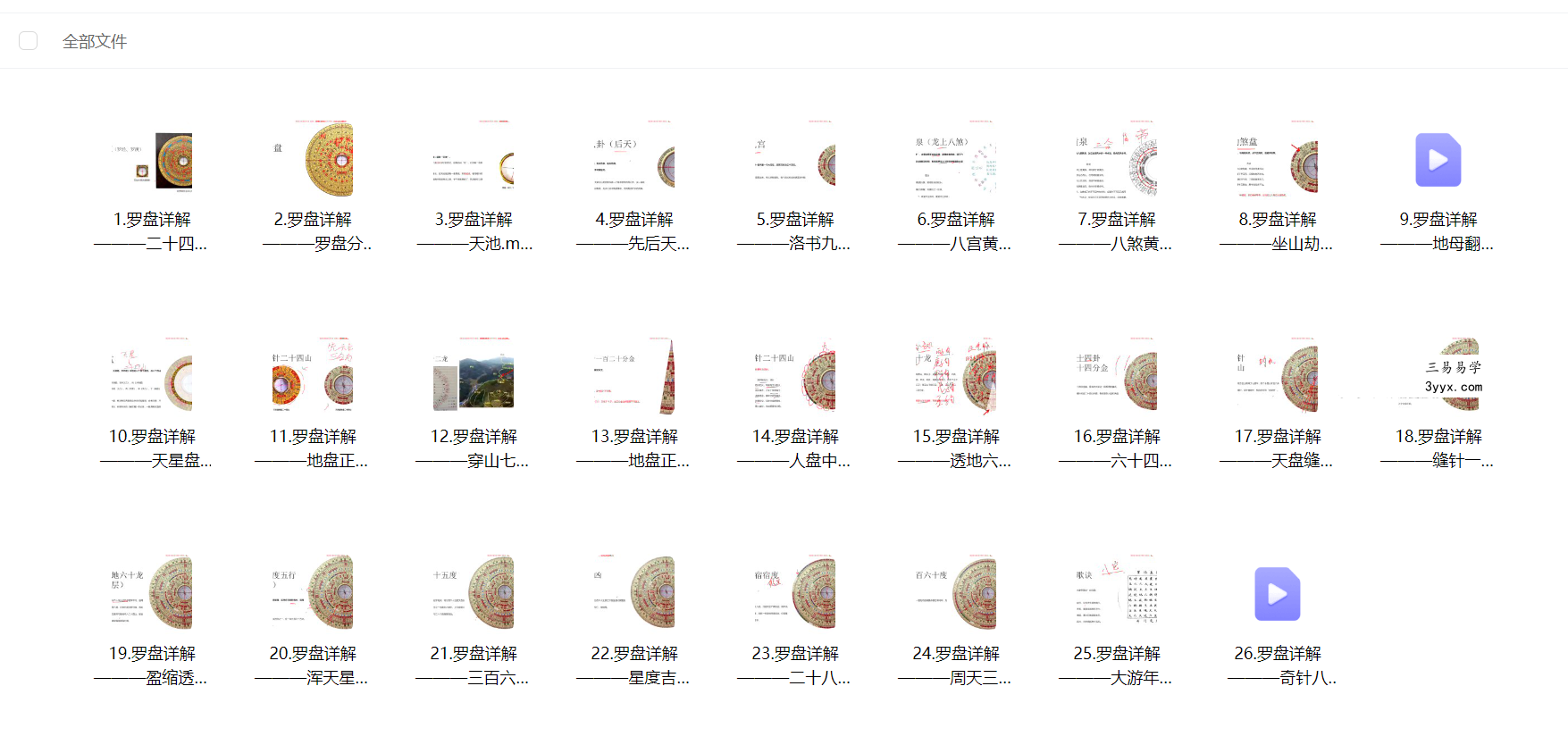Open thumbnail of 1.罗盘详解 file

point(152,160)
